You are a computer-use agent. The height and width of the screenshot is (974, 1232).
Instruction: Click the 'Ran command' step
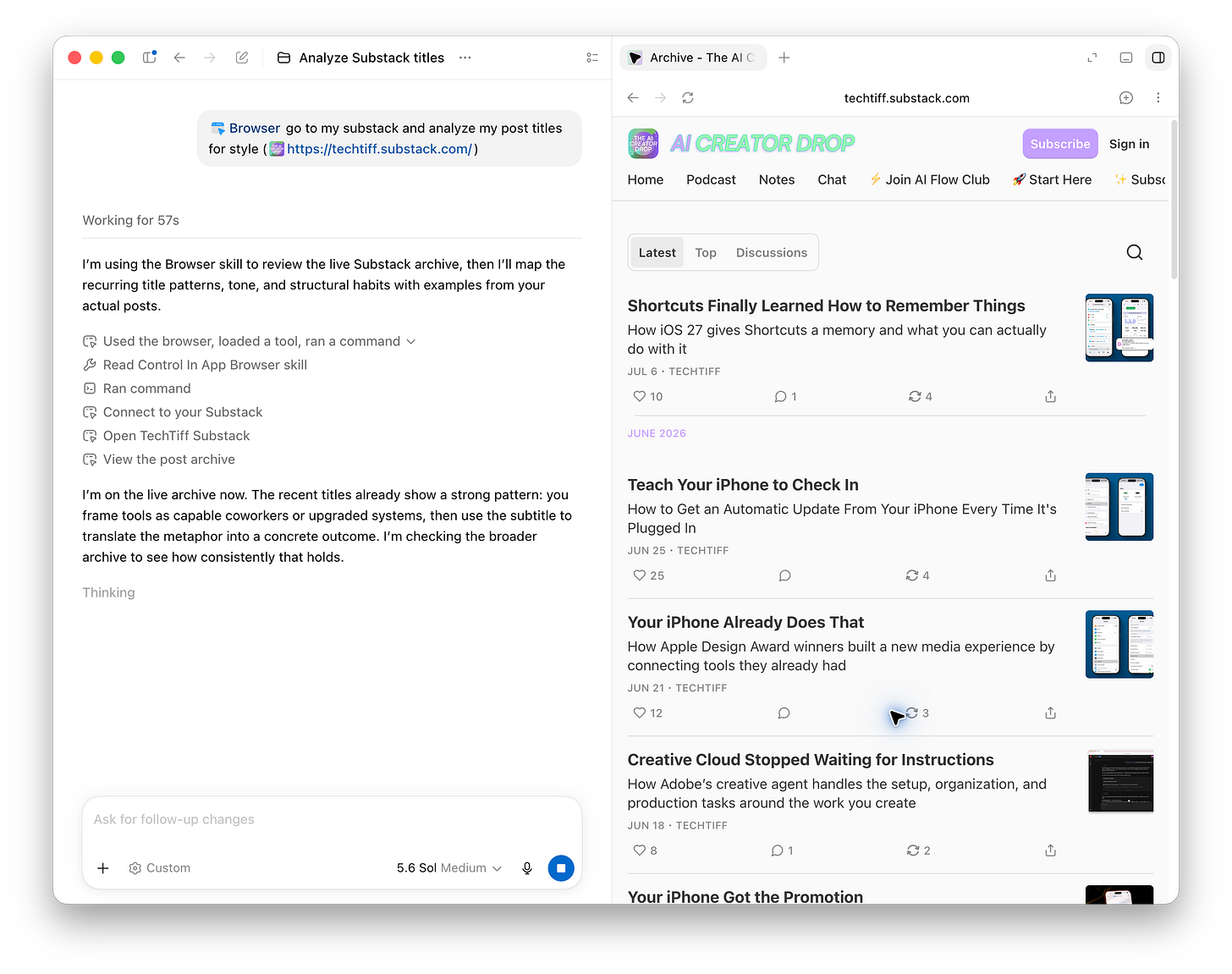point(137,388)
